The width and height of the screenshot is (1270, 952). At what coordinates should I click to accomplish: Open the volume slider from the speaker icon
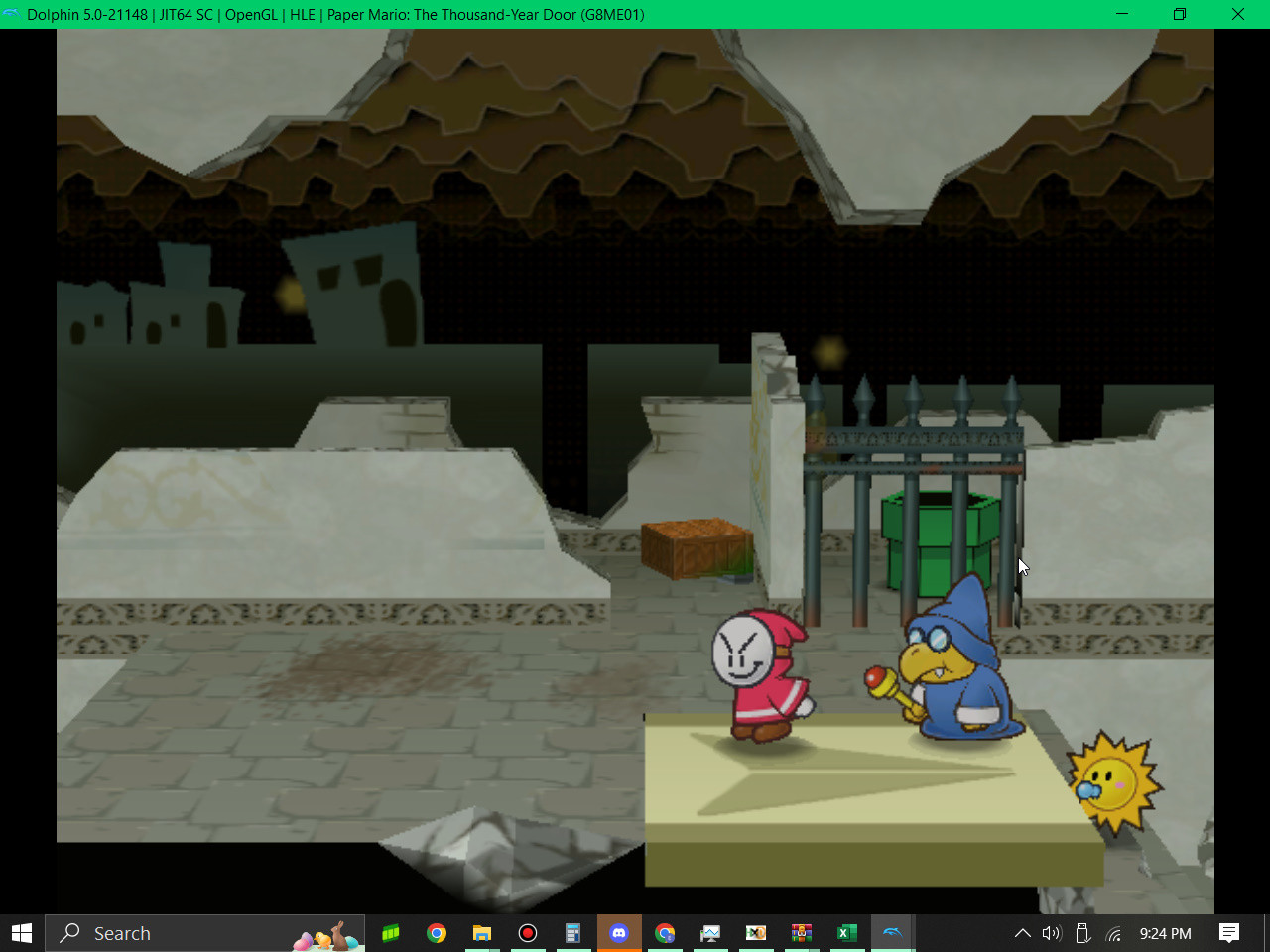tap(1052, 933)
